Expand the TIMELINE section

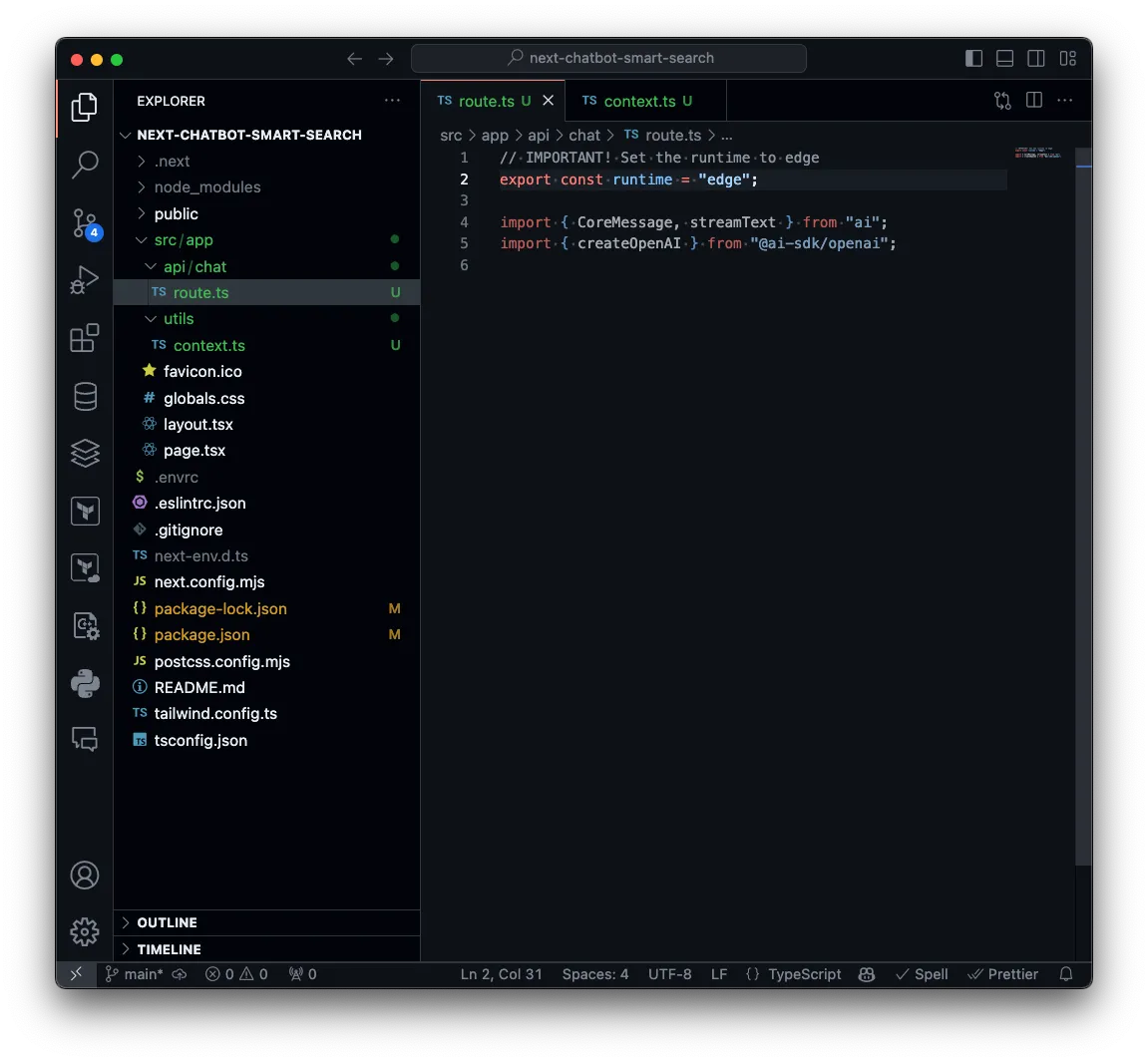(267, 948)
